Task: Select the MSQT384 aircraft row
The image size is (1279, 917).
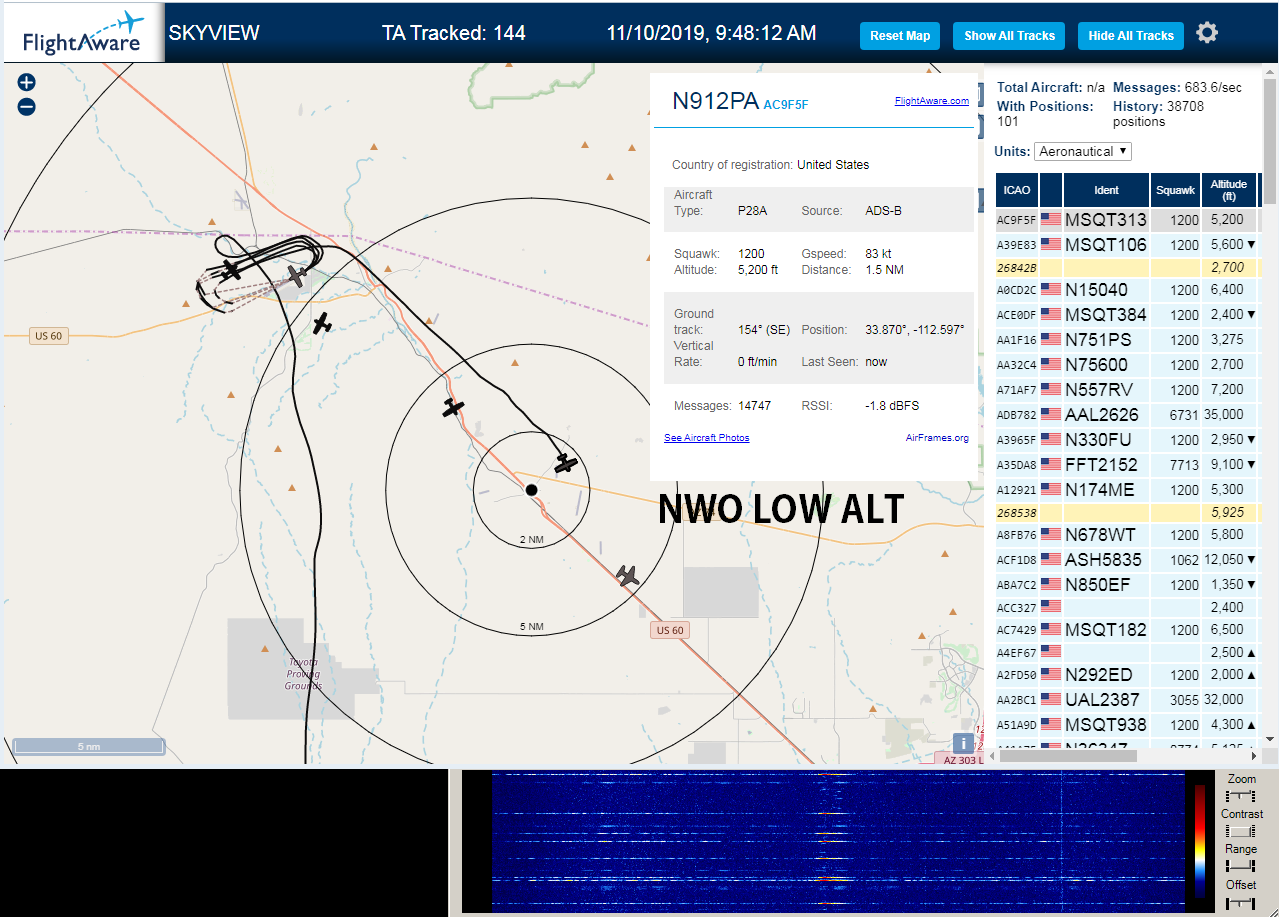Action: tap(1128, 314)
